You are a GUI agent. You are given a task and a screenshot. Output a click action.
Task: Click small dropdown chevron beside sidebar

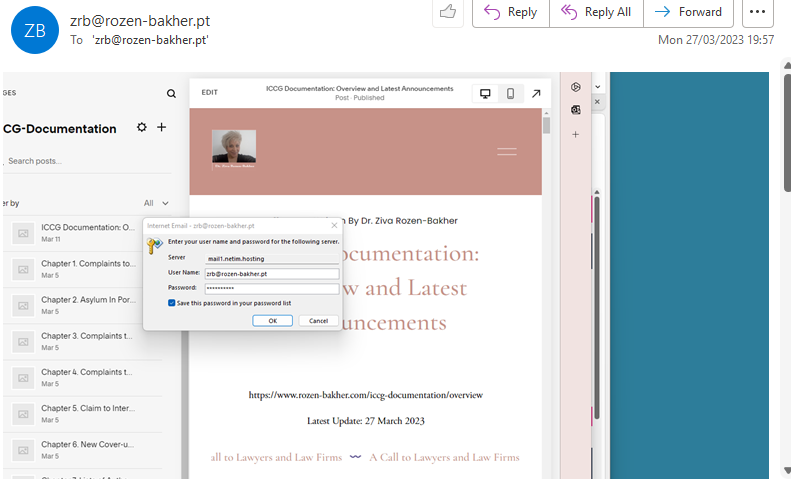(x=598, y=87)
